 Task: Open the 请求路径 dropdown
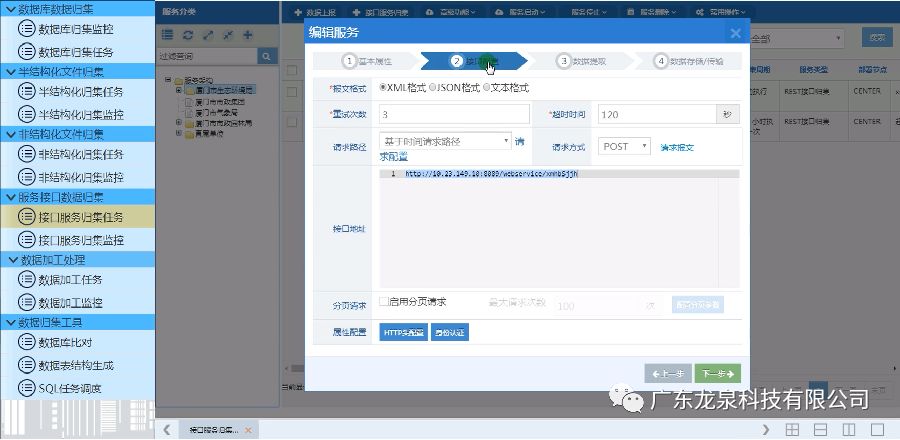(x=445, y=142)
